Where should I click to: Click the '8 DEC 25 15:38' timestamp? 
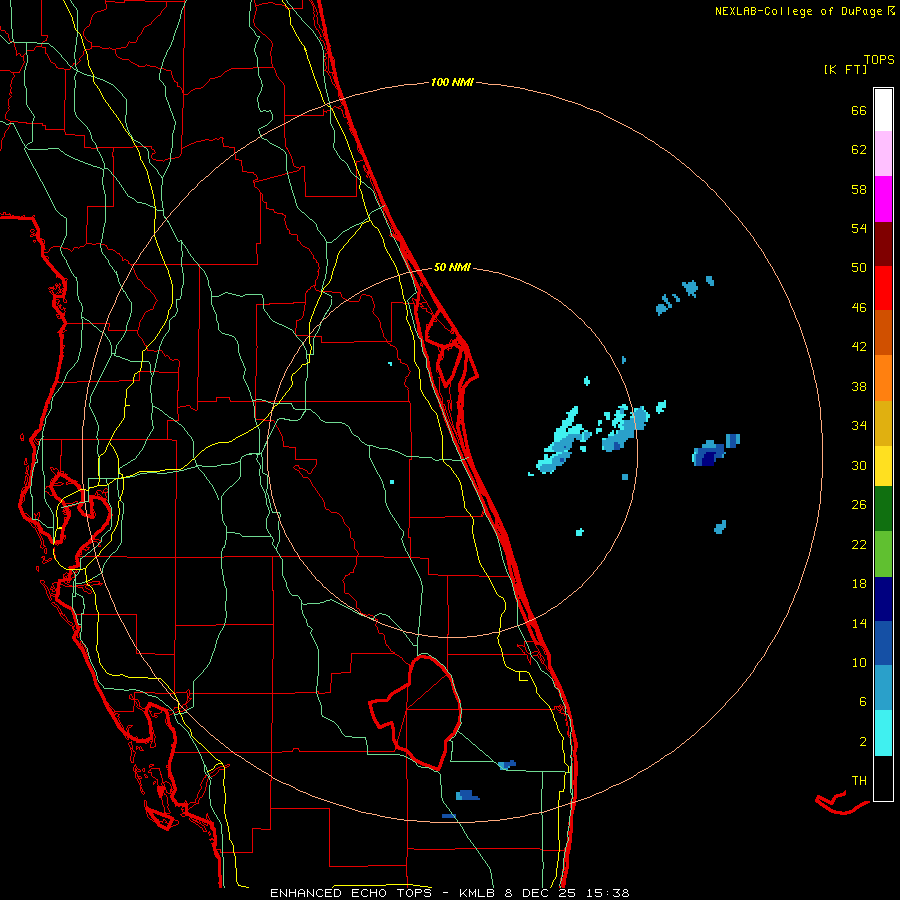567,893
